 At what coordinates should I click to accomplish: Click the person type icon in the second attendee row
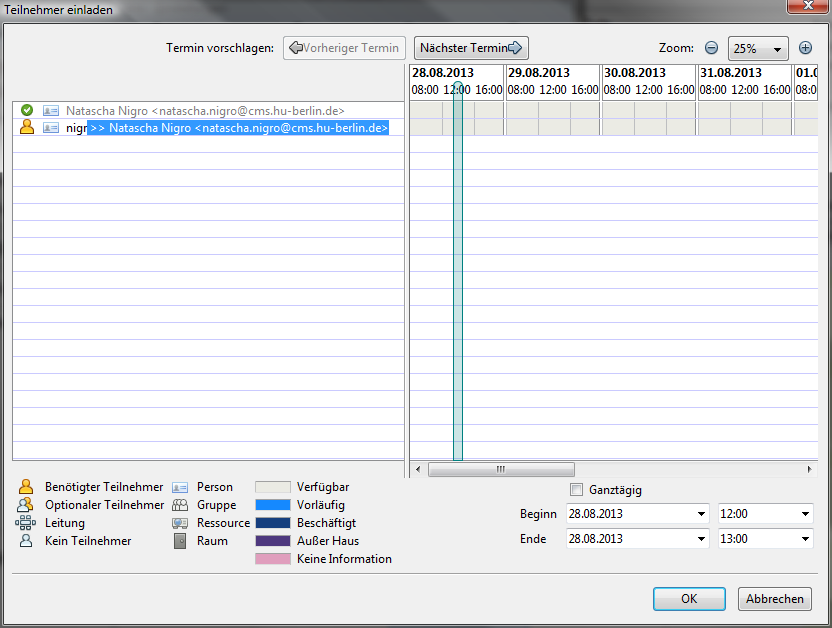click(51, 128)
